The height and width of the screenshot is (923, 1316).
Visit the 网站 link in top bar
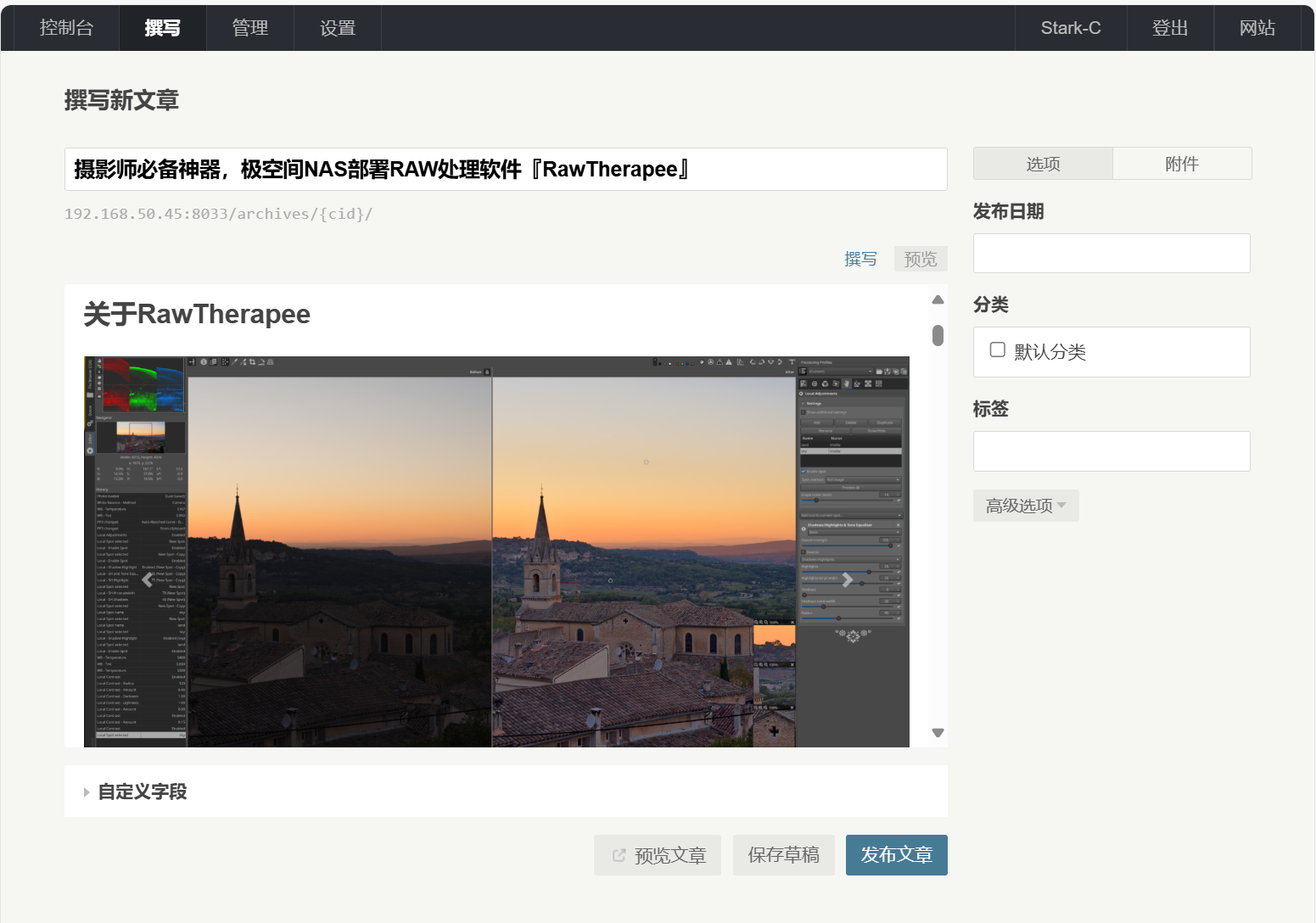coord(1257,28)
